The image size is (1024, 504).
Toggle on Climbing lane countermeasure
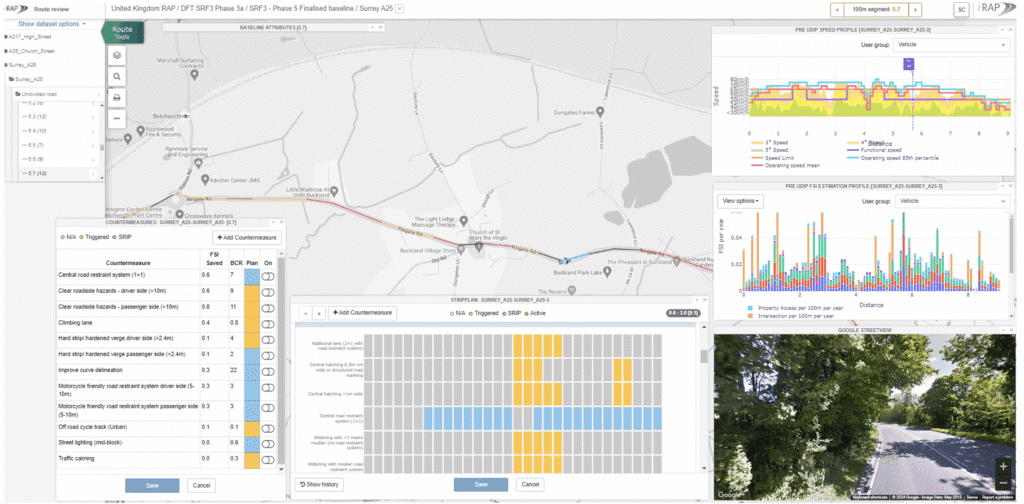(268, 324)
